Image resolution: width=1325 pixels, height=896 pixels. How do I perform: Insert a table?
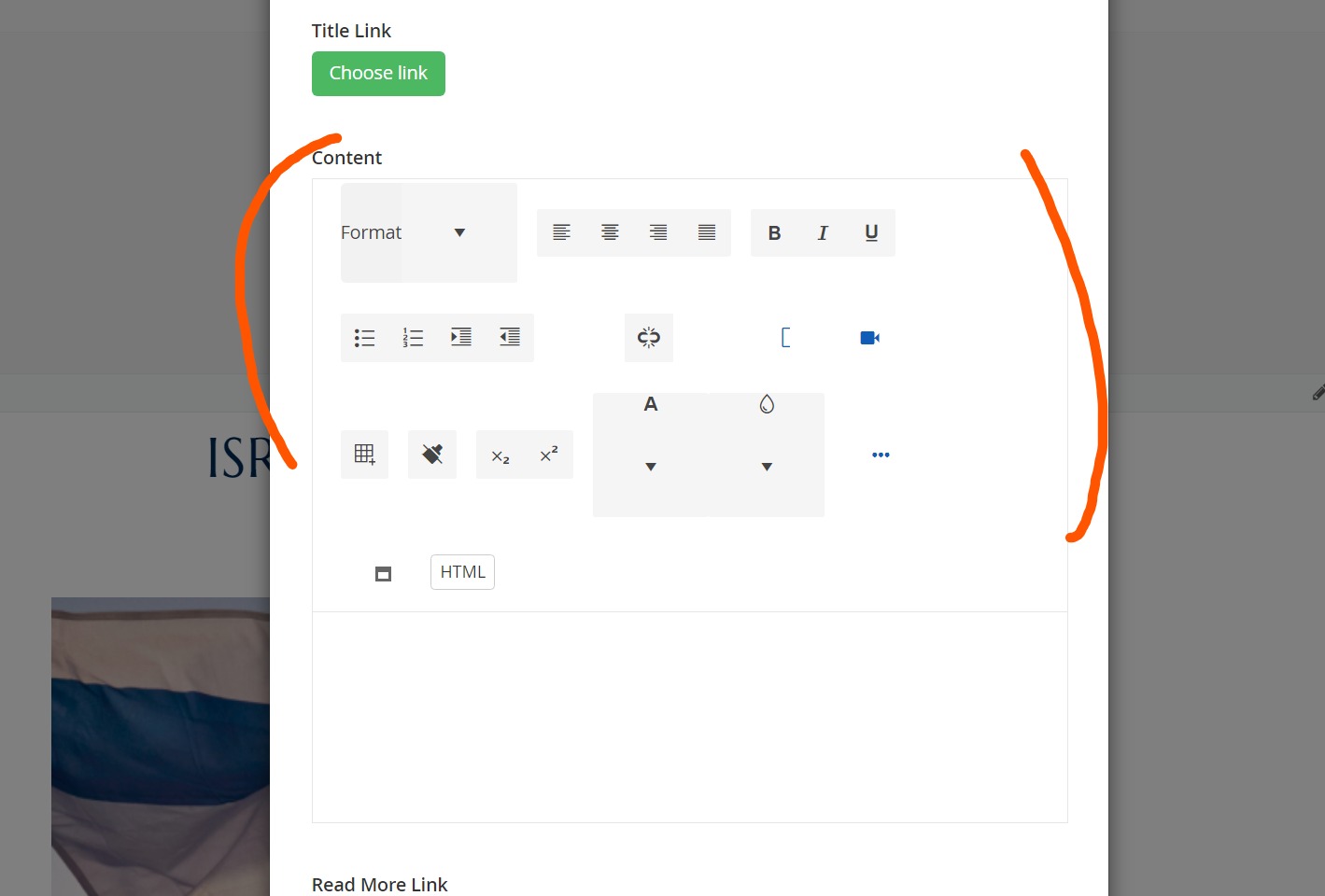364,455
